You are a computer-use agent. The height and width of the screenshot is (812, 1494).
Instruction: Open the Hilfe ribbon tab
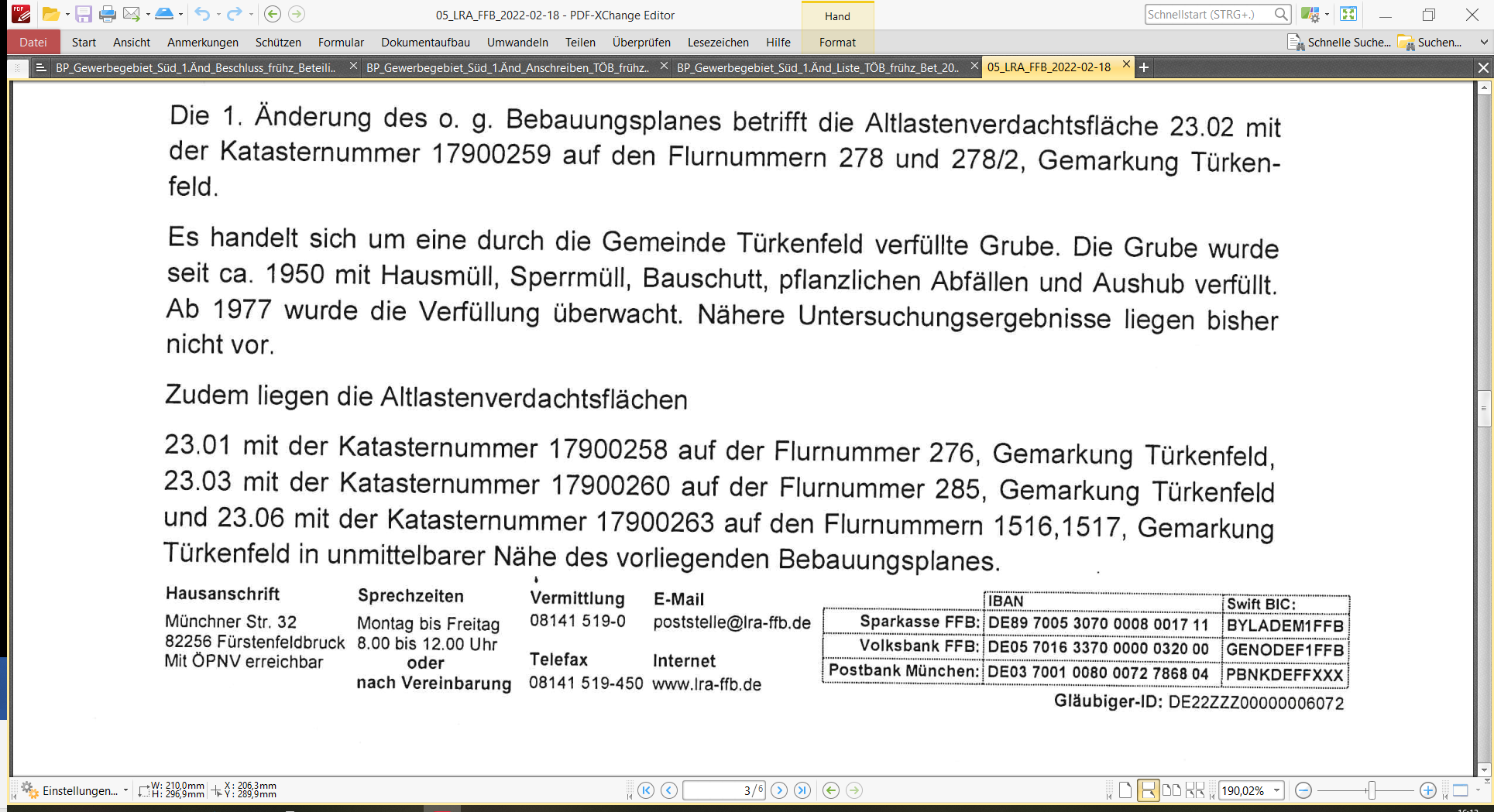[x=778, y=43]
